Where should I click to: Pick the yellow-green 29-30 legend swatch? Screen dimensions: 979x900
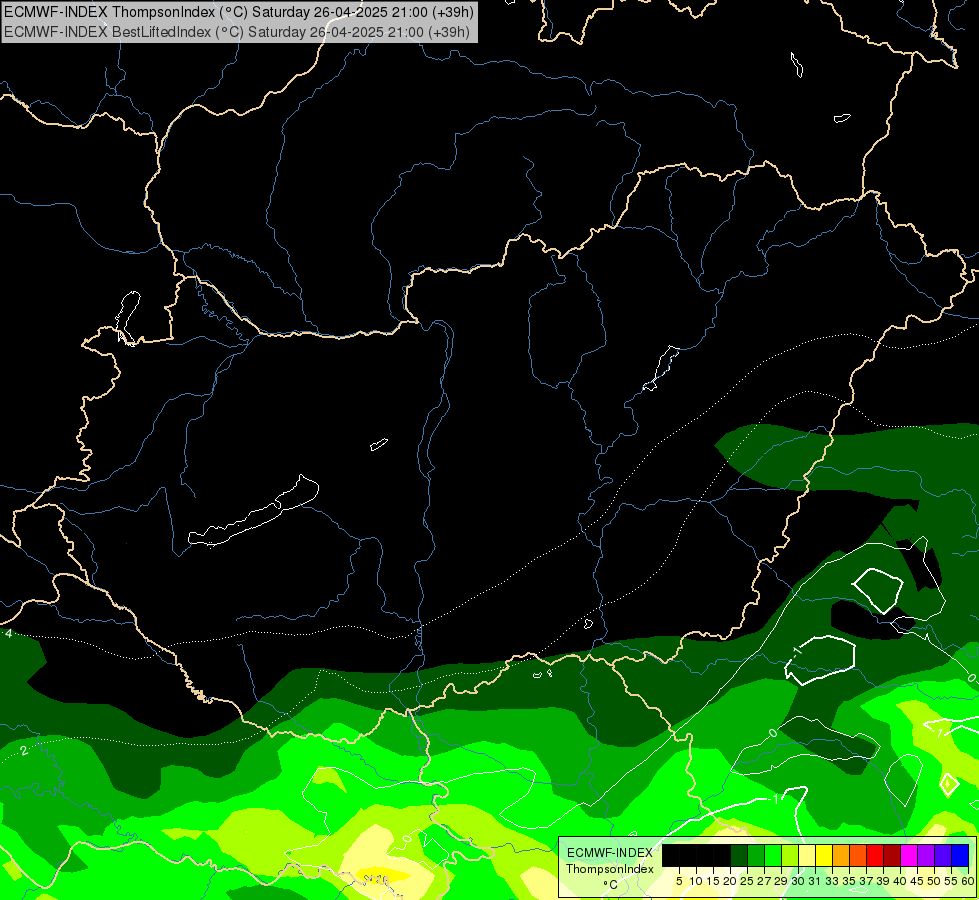click(790, 855)
